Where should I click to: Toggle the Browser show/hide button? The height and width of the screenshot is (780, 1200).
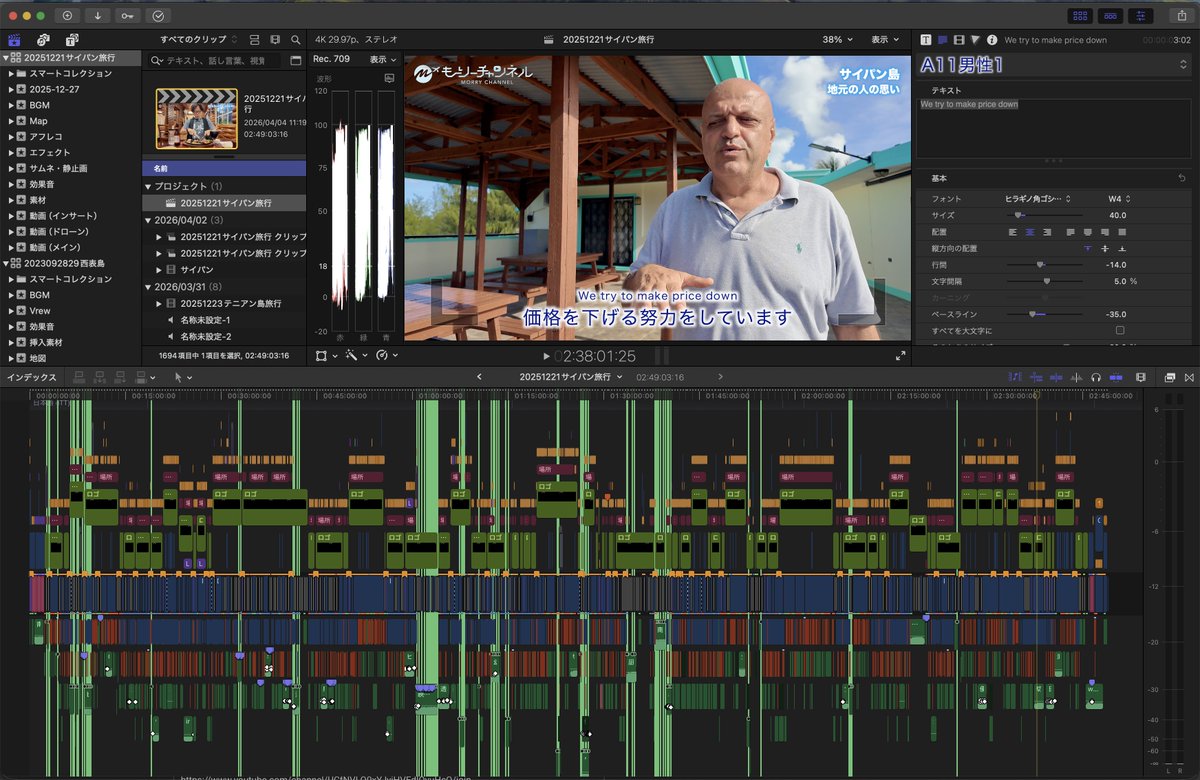(1080, 15)
